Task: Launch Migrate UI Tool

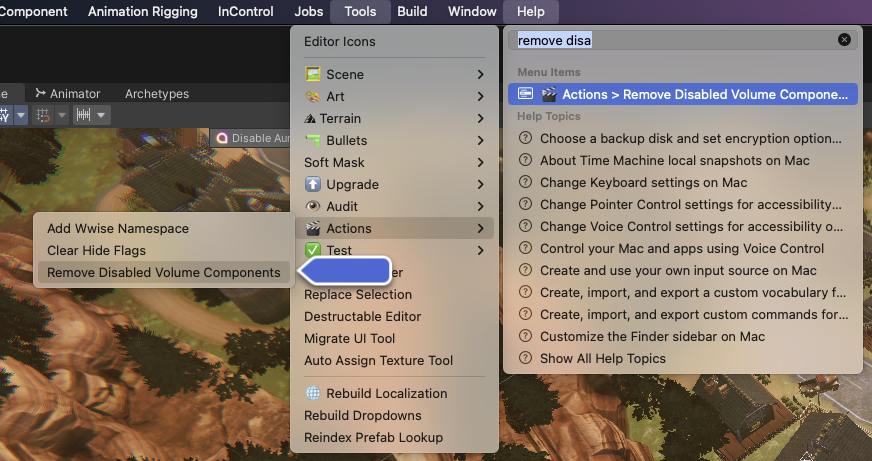Action: coord(394,338)
